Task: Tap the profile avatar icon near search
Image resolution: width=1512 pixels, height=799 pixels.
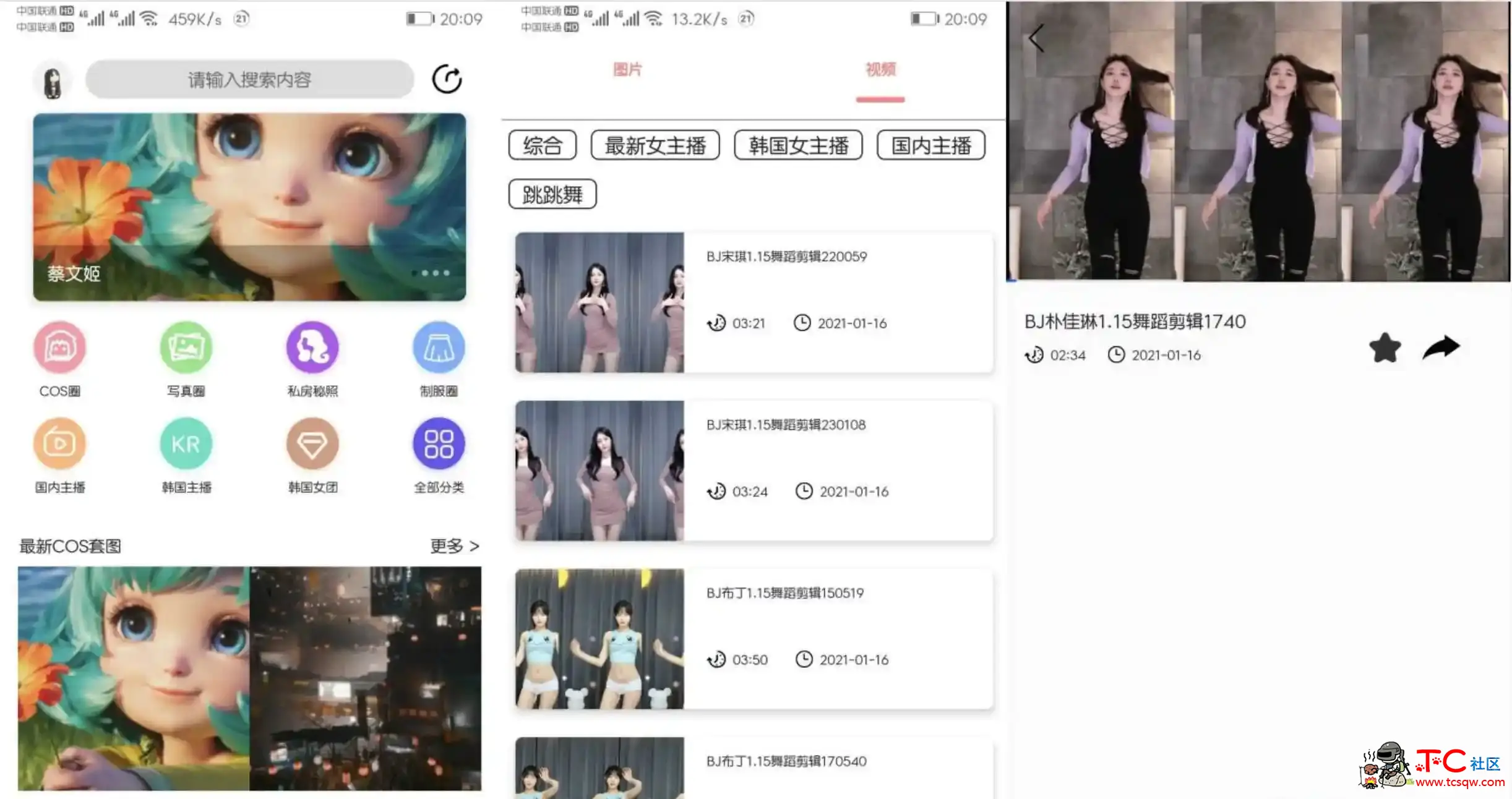Action: [53, 82]
